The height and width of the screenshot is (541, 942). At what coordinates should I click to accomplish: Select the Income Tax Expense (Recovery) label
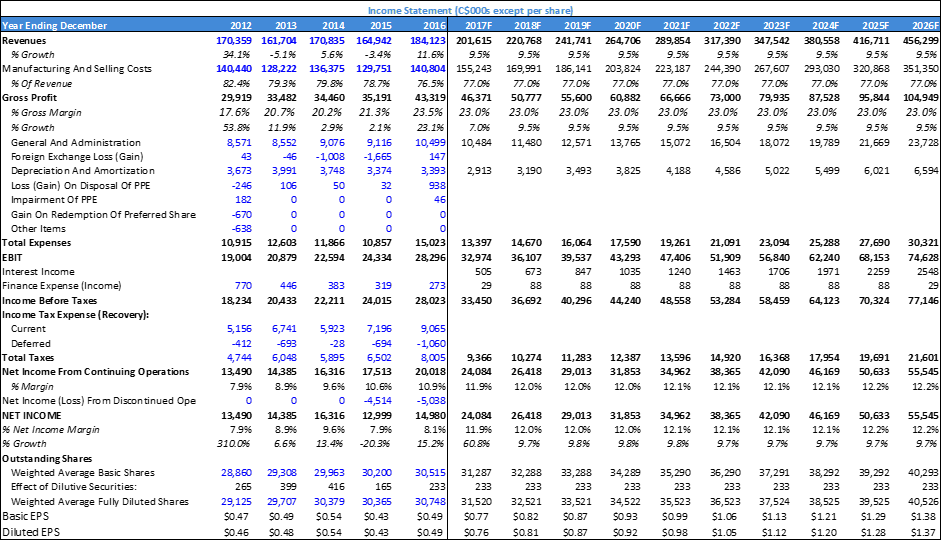[x=75, y=314]
